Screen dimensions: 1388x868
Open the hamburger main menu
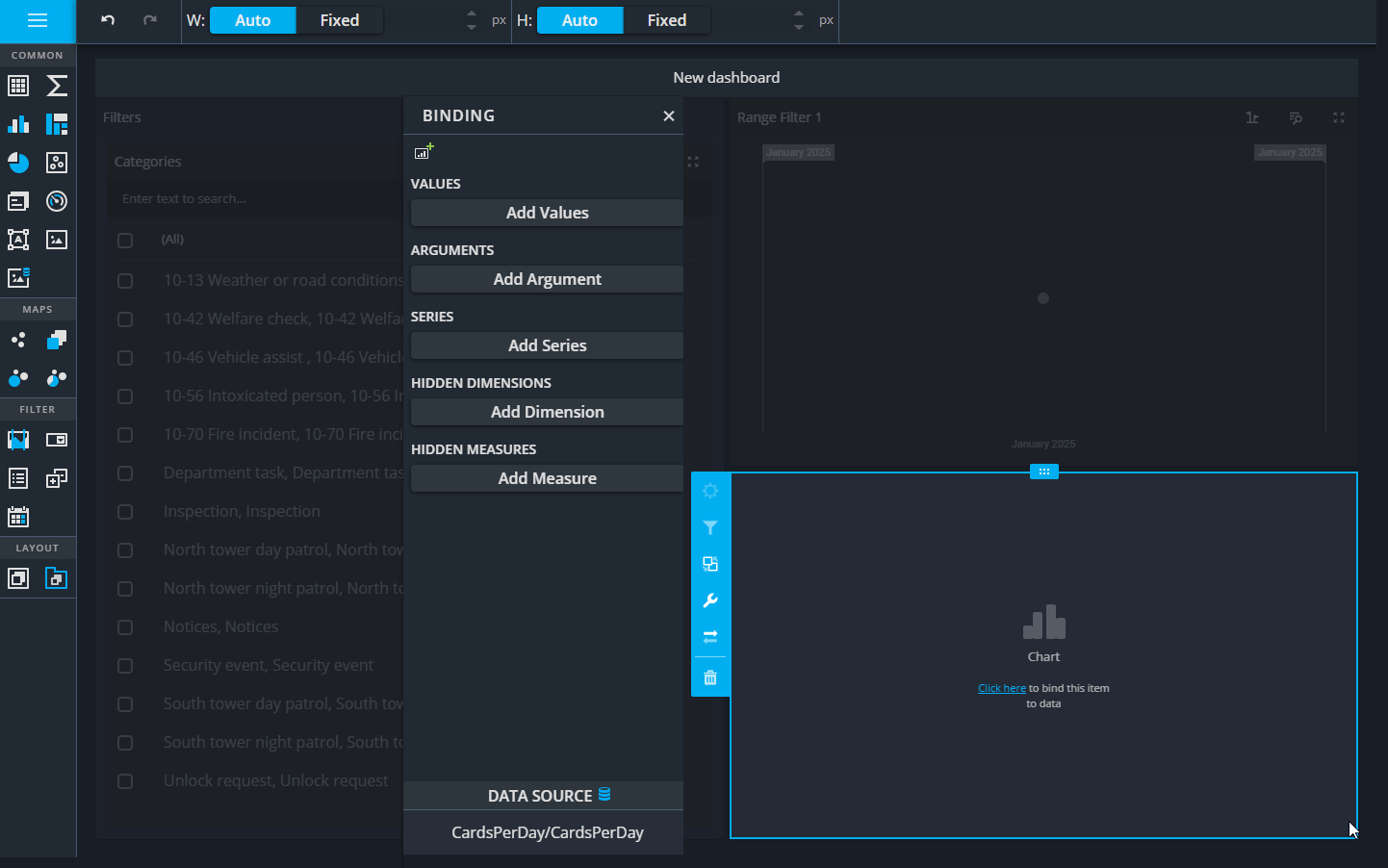point(38,20)
